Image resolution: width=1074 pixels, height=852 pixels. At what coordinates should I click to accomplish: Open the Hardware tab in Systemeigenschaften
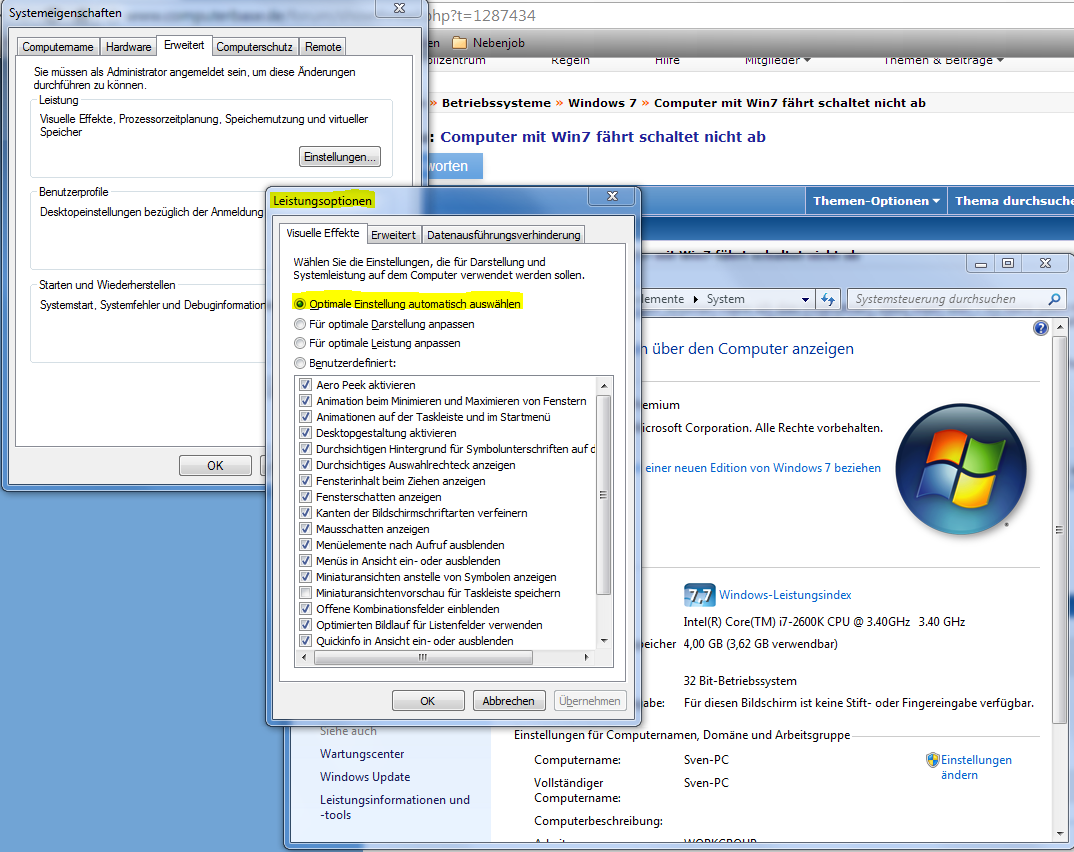pyautogui.click(x=129, y=47)
